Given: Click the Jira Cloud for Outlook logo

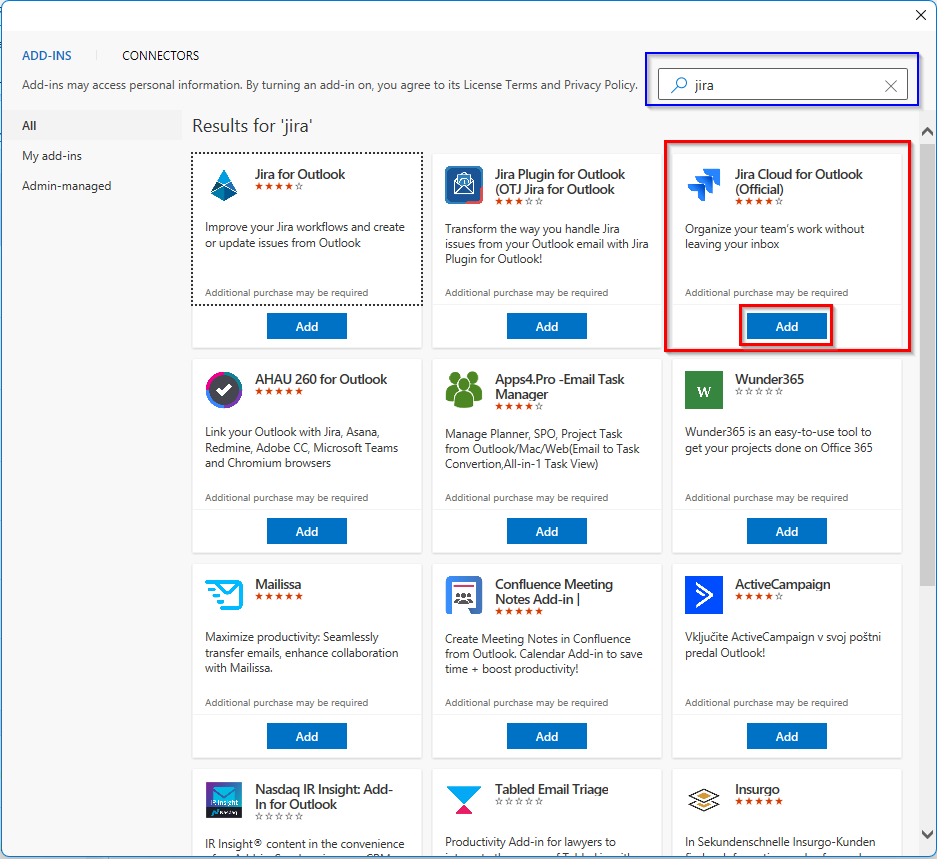Looking at the screenshot, I should point(704,185).
